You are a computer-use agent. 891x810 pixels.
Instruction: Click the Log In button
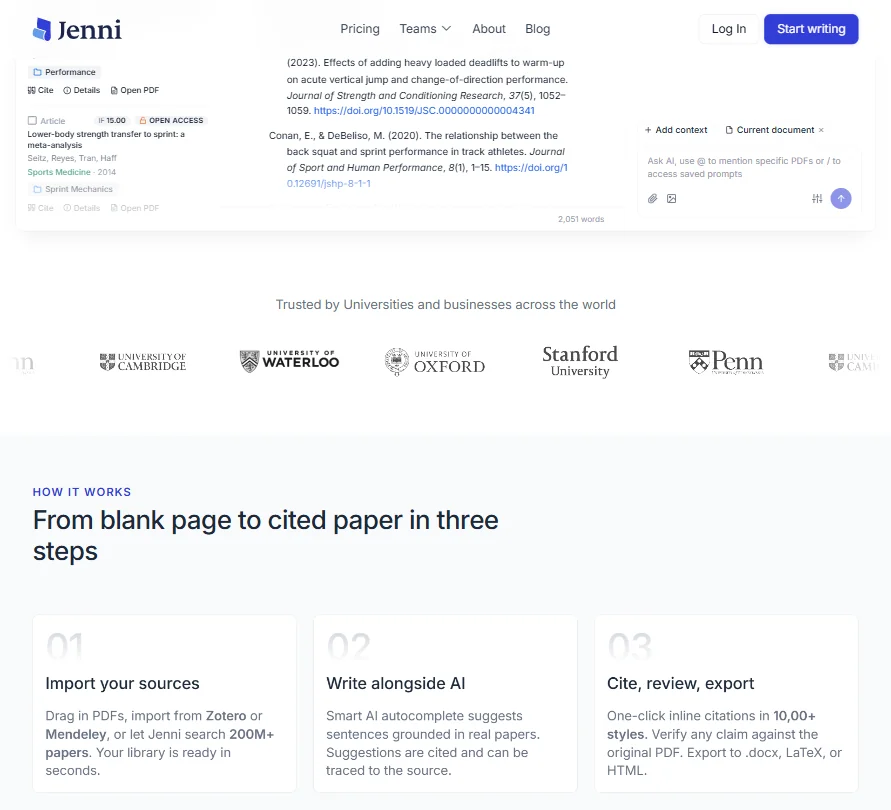[x=728, y=29]
